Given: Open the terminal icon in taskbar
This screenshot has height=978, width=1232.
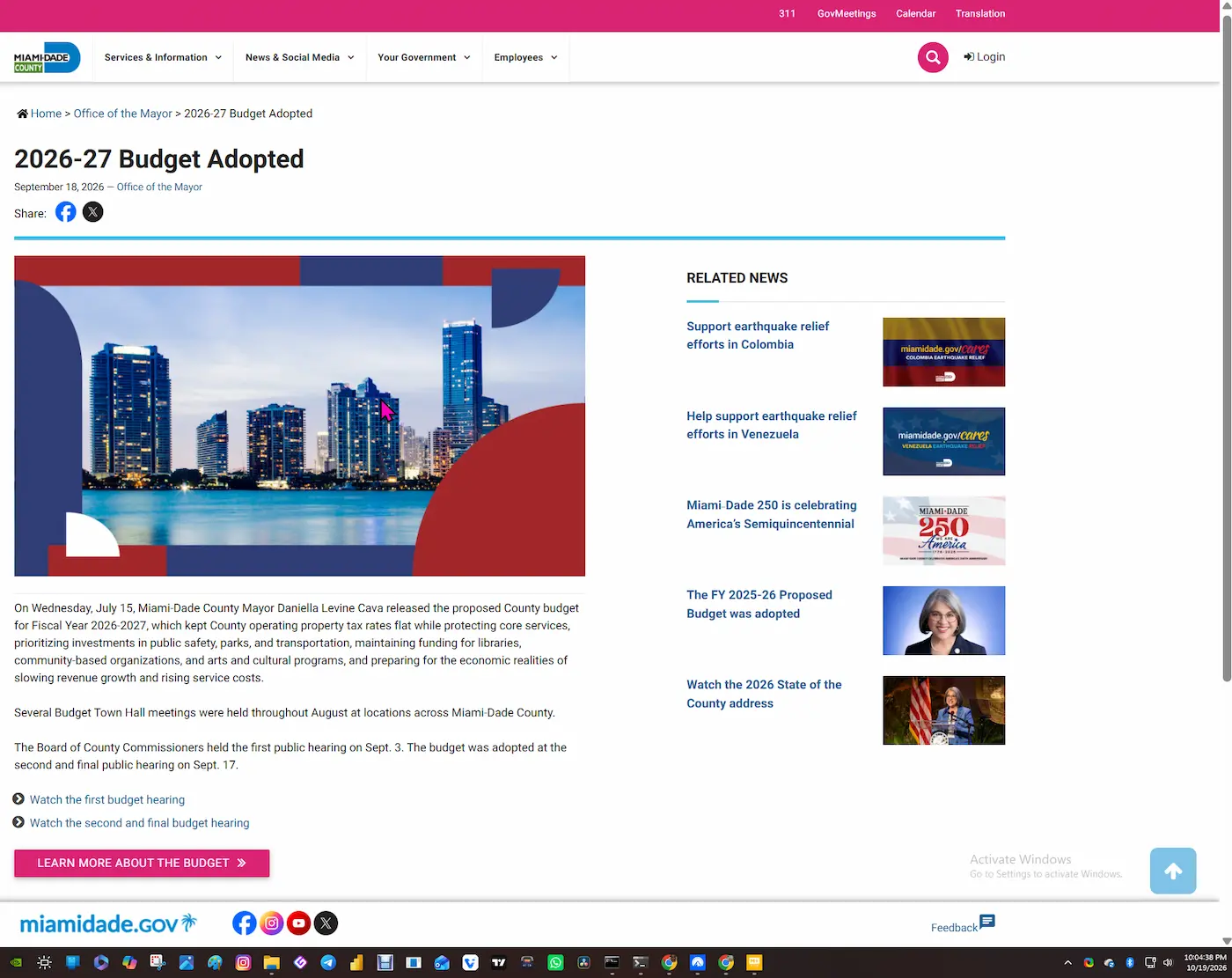Looking at the screenshot, I should tap(640, 962).
